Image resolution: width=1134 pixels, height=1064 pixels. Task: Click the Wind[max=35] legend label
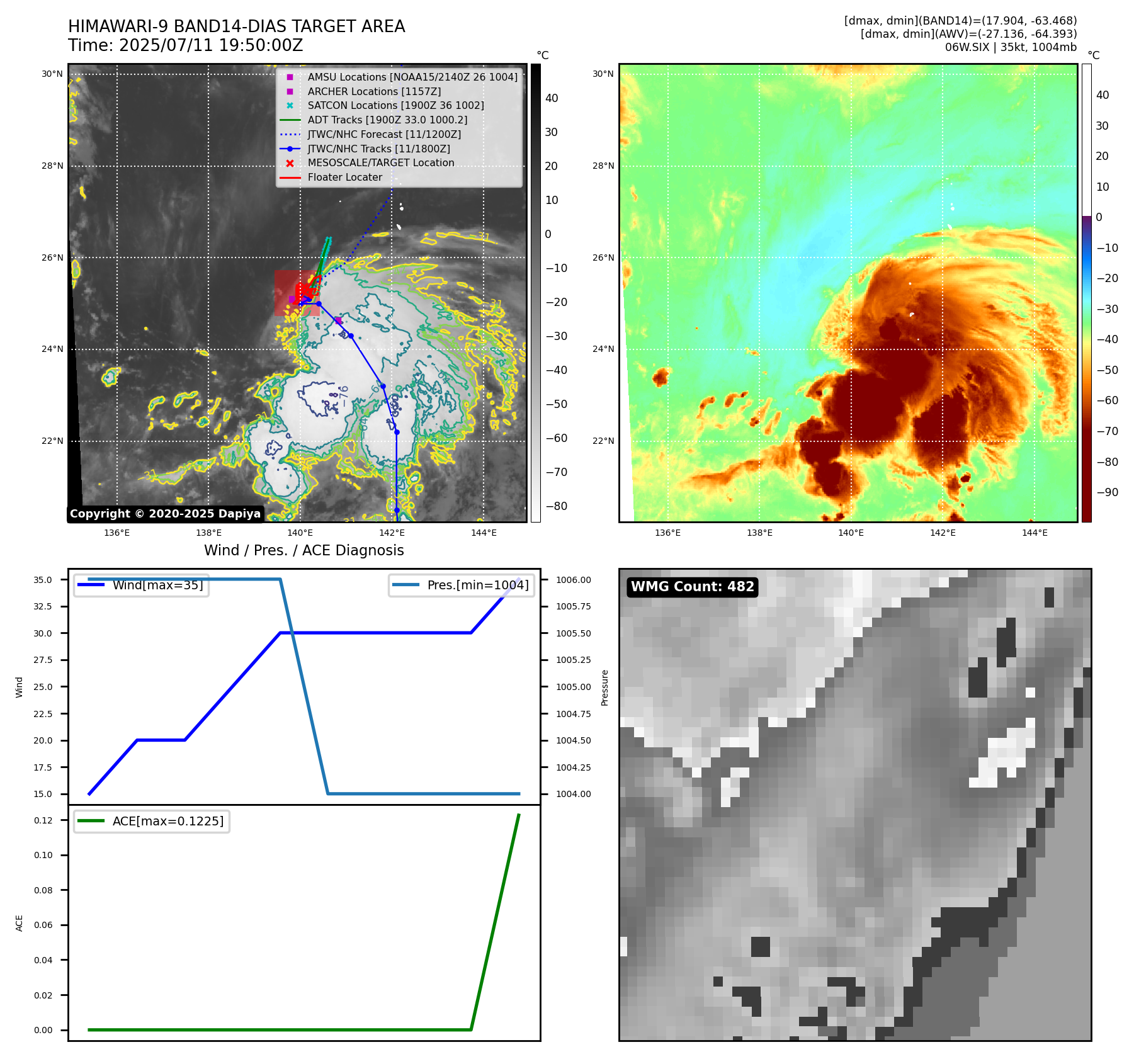point(158,585)
